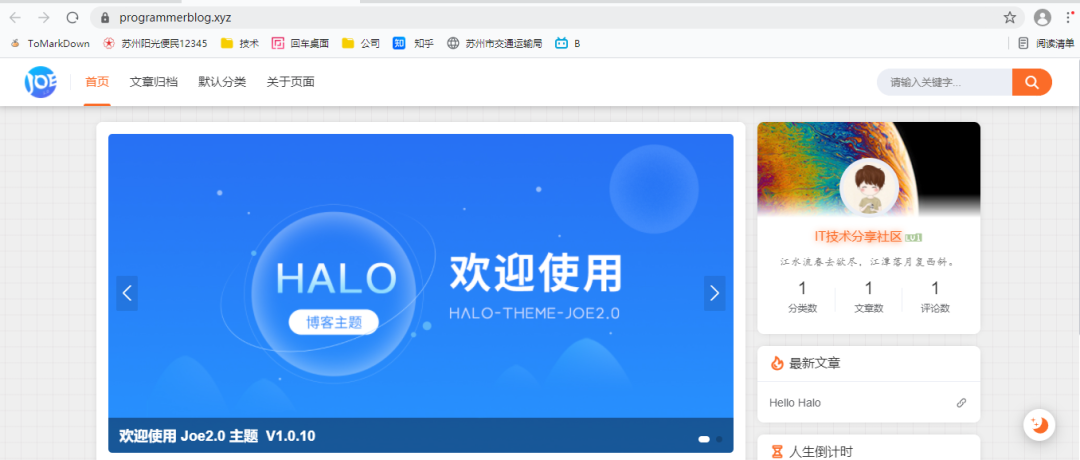Open 默认分类 navigation item

[x=222, y=82]
